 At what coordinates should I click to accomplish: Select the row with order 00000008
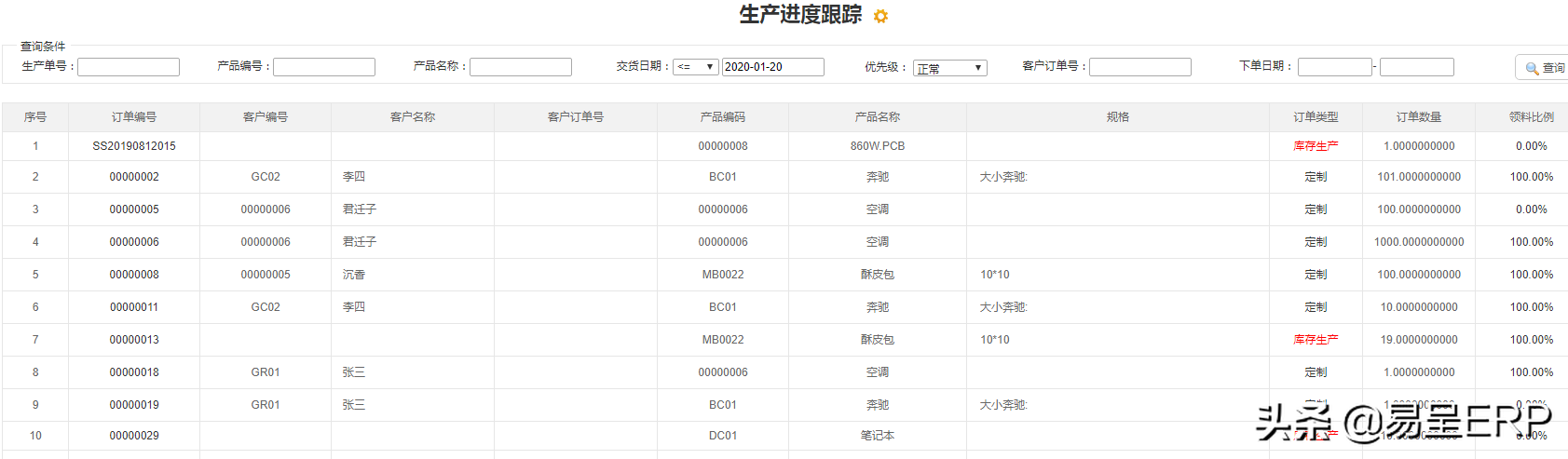tap(134, 275)
